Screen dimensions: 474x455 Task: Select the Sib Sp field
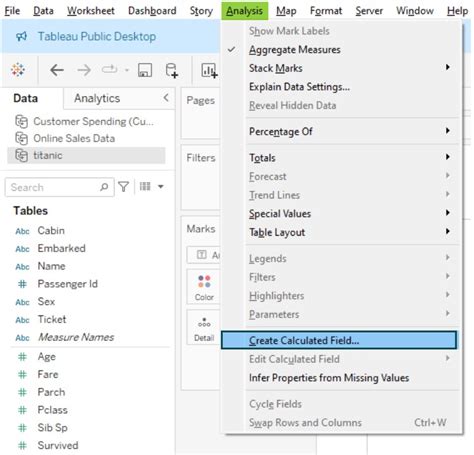pos(52,428)
